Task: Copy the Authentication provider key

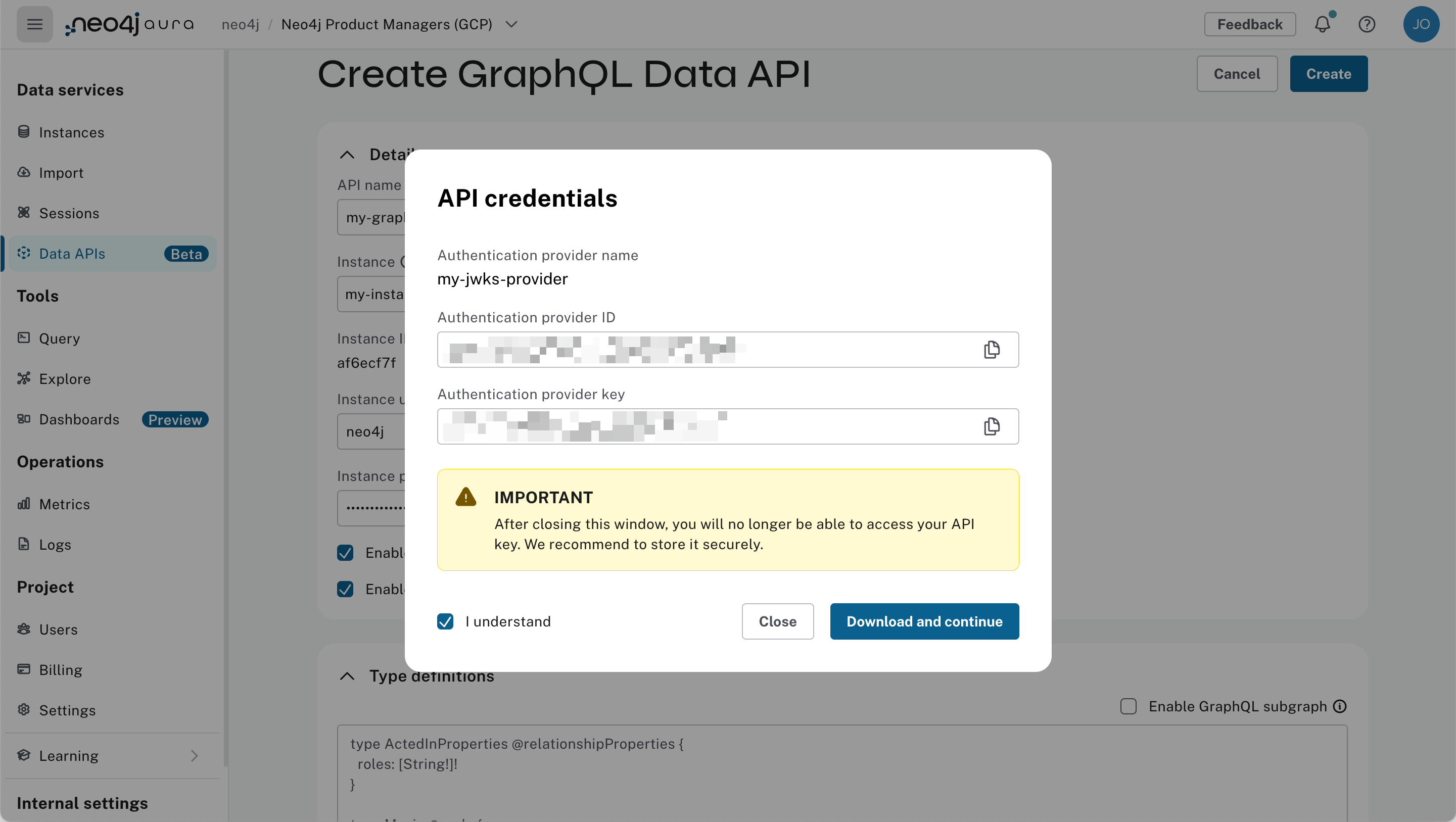Action: 992,426
